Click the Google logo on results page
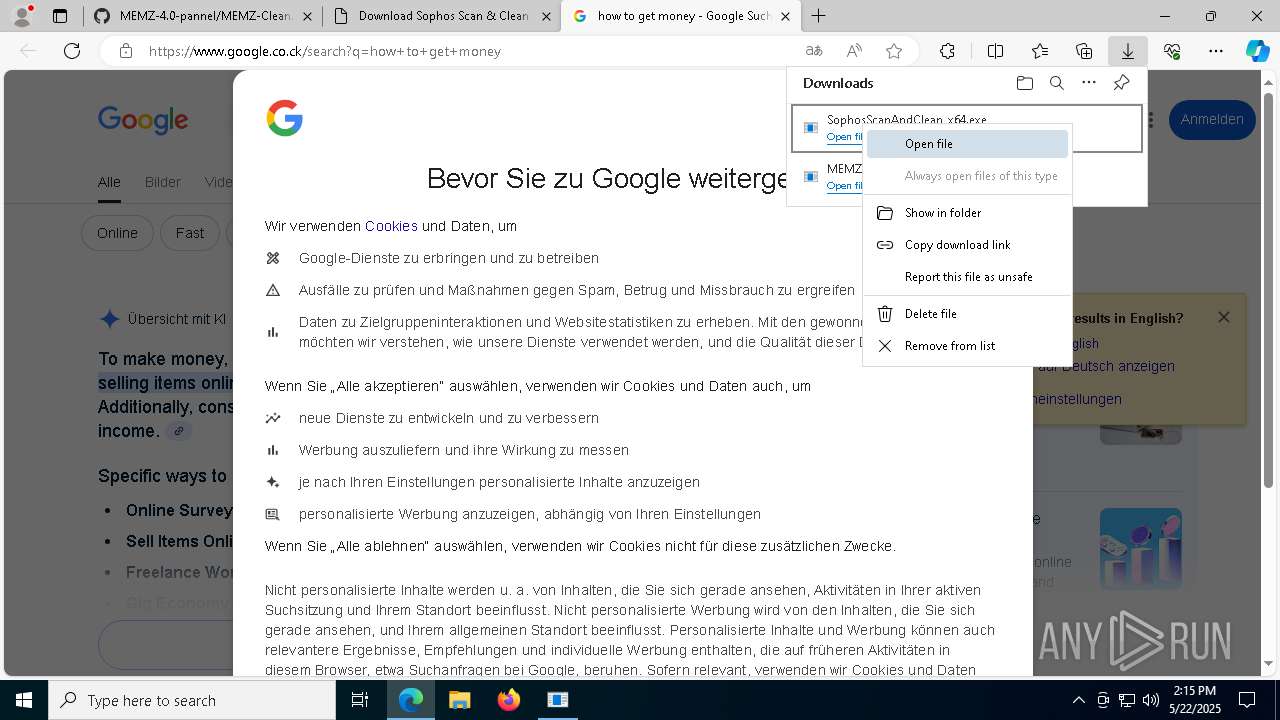 click(x=143, y=120)
